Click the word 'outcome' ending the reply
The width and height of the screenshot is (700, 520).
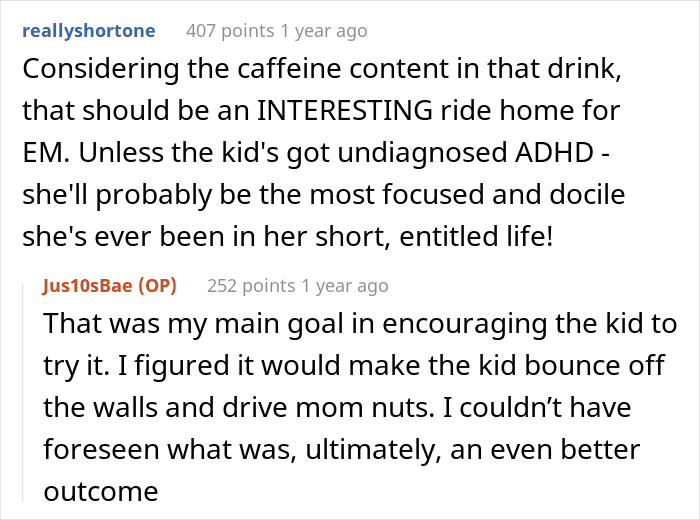[101, 491]
